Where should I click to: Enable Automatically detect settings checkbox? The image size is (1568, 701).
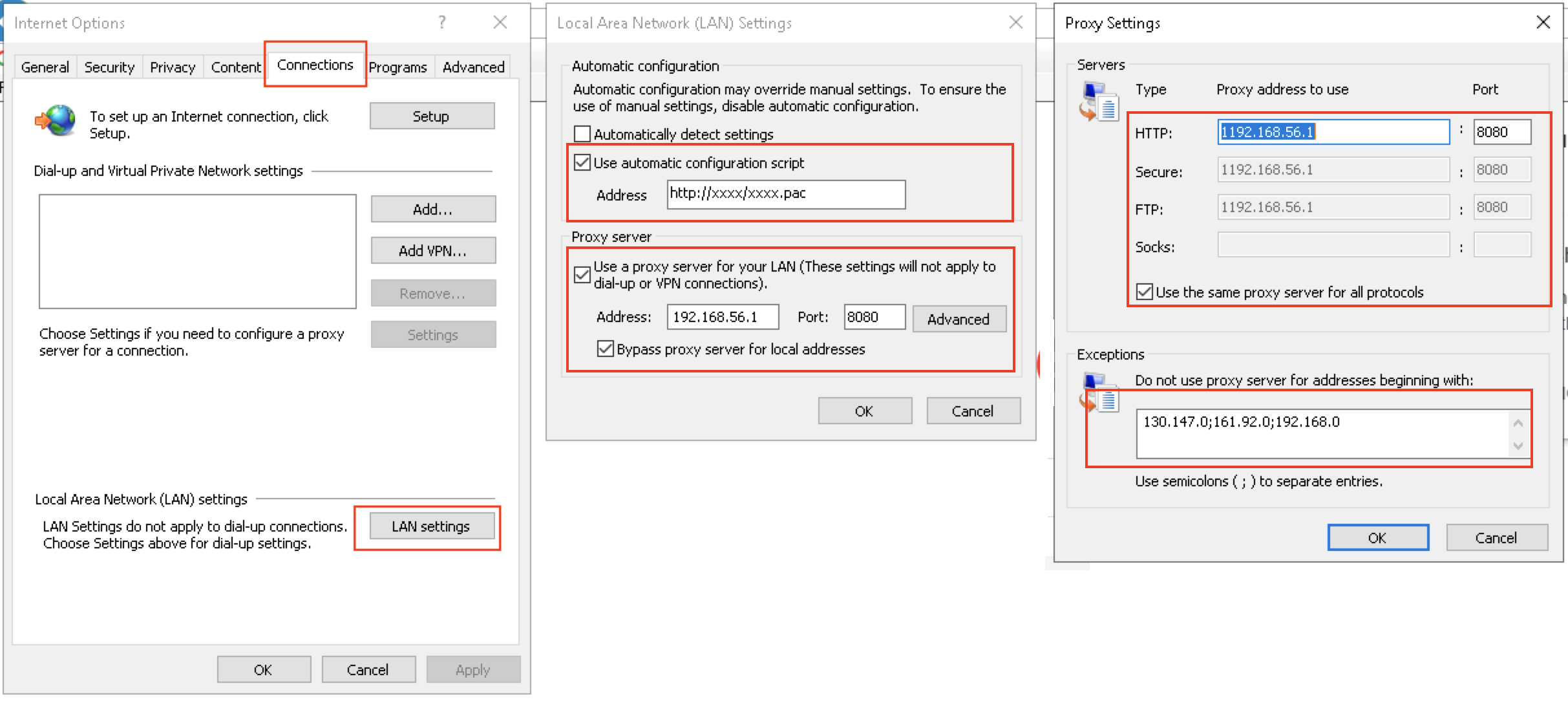coord(582,134)
